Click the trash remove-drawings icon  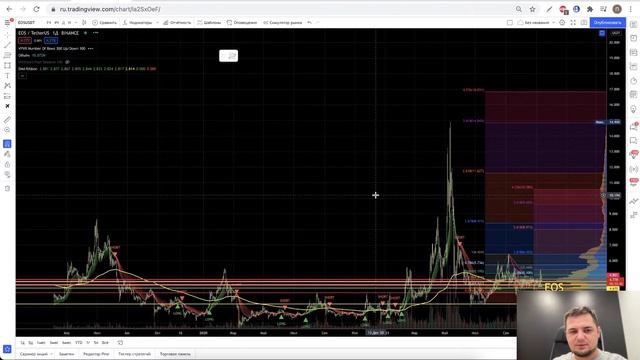pyautogui.click(x=7, y=189)
